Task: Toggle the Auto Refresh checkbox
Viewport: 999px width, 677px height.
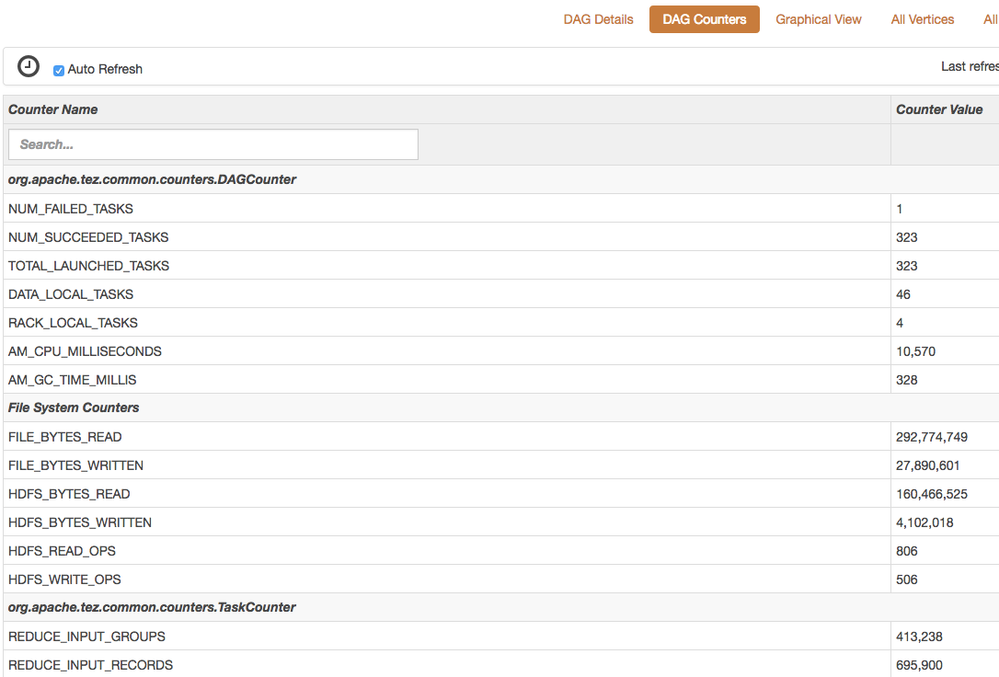Action: 59,70
